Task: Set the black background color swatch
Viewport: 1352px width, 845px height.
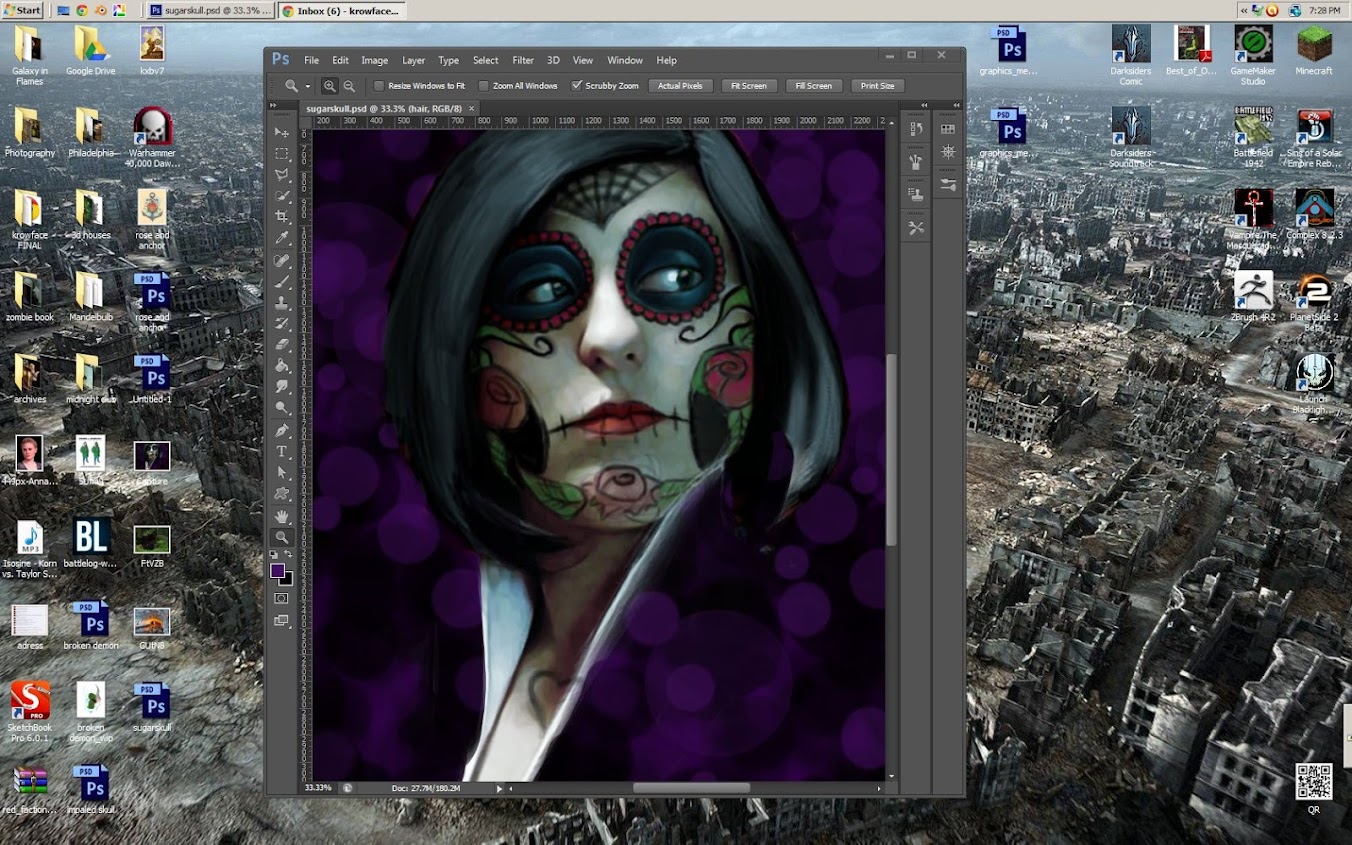Action: click(x=287, y=578)
